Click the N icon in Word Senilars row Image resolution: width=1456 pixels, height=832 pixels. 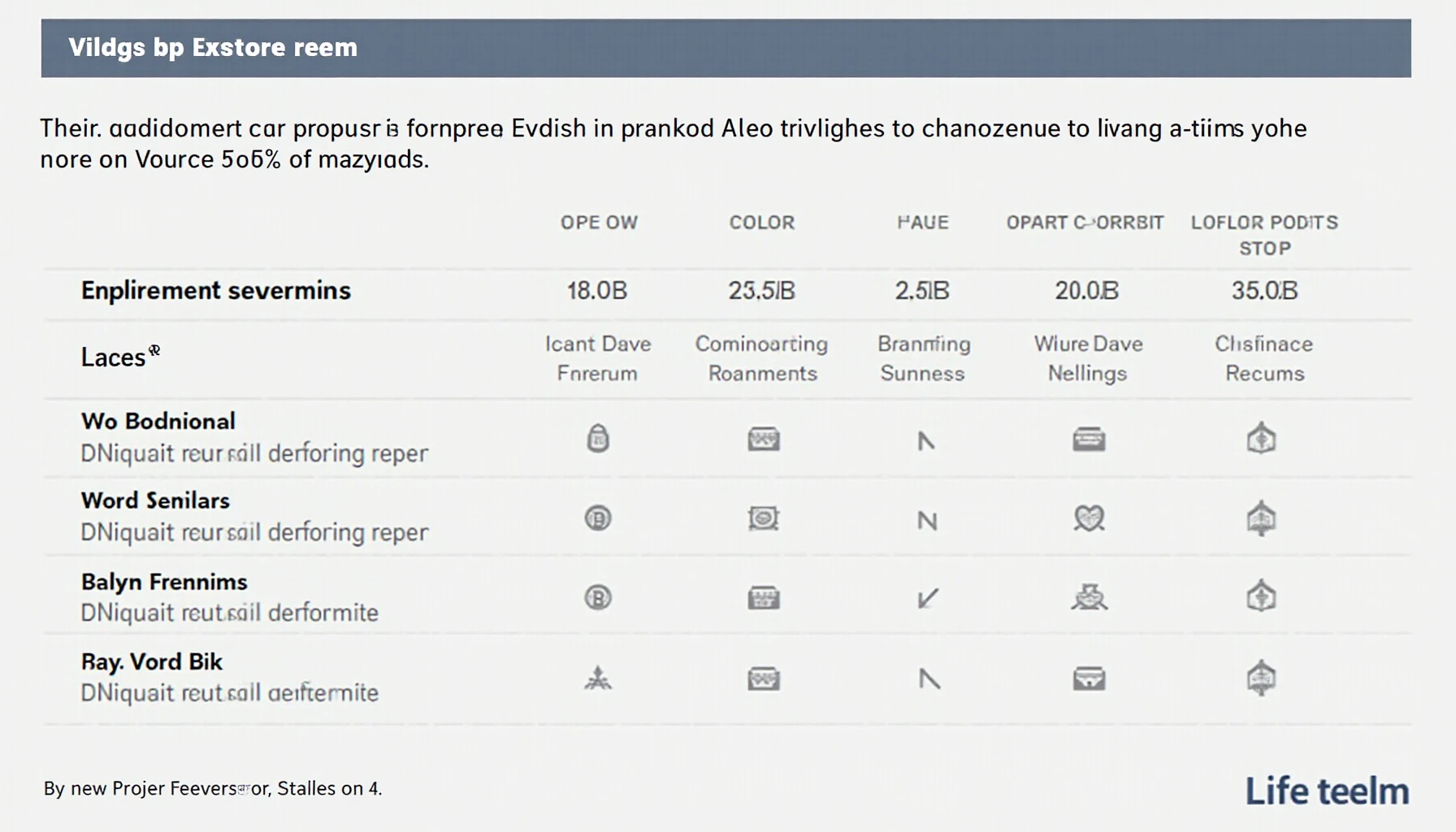click(x=927, y=521)
